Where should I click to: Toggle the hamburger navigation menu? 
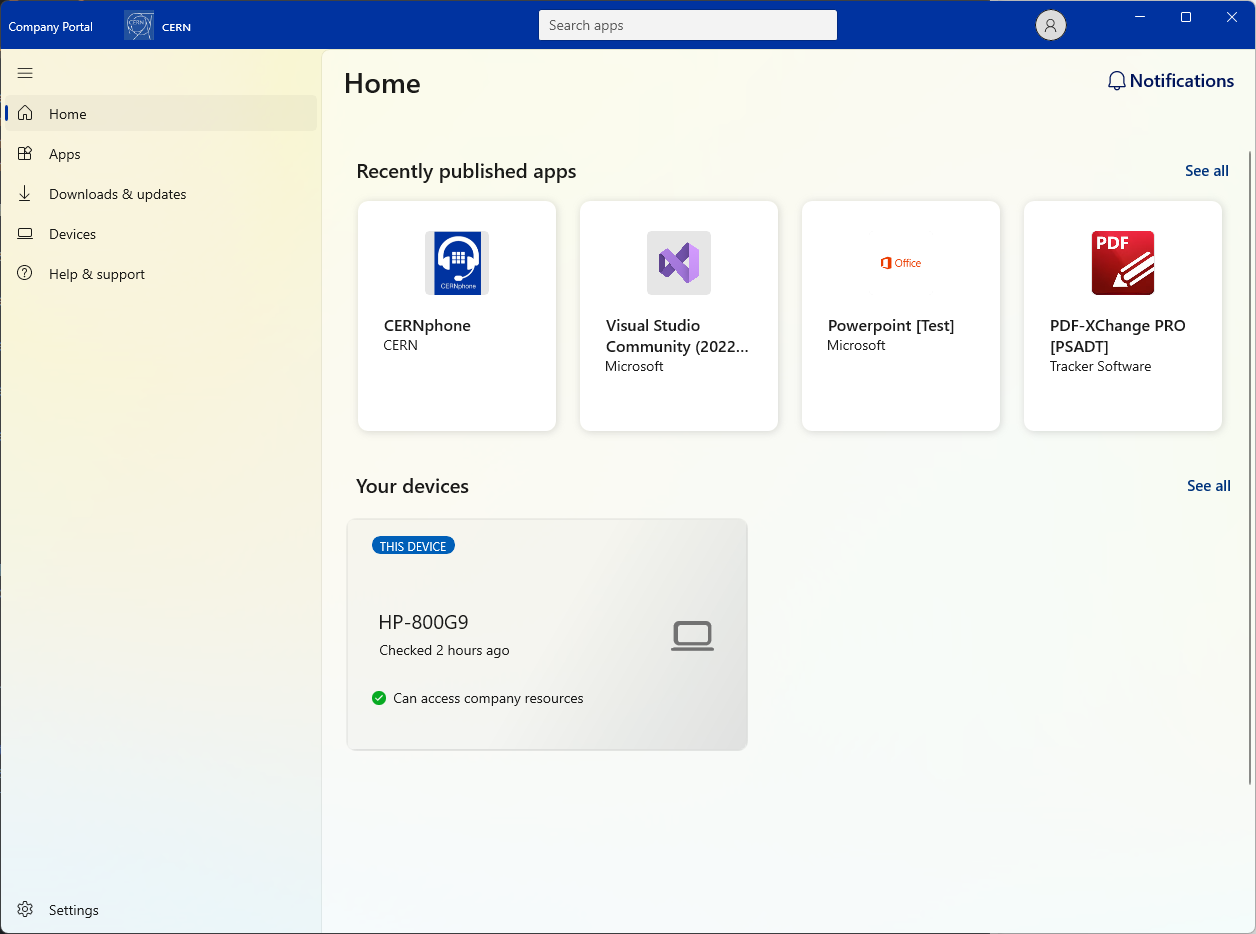click(25, 73)
